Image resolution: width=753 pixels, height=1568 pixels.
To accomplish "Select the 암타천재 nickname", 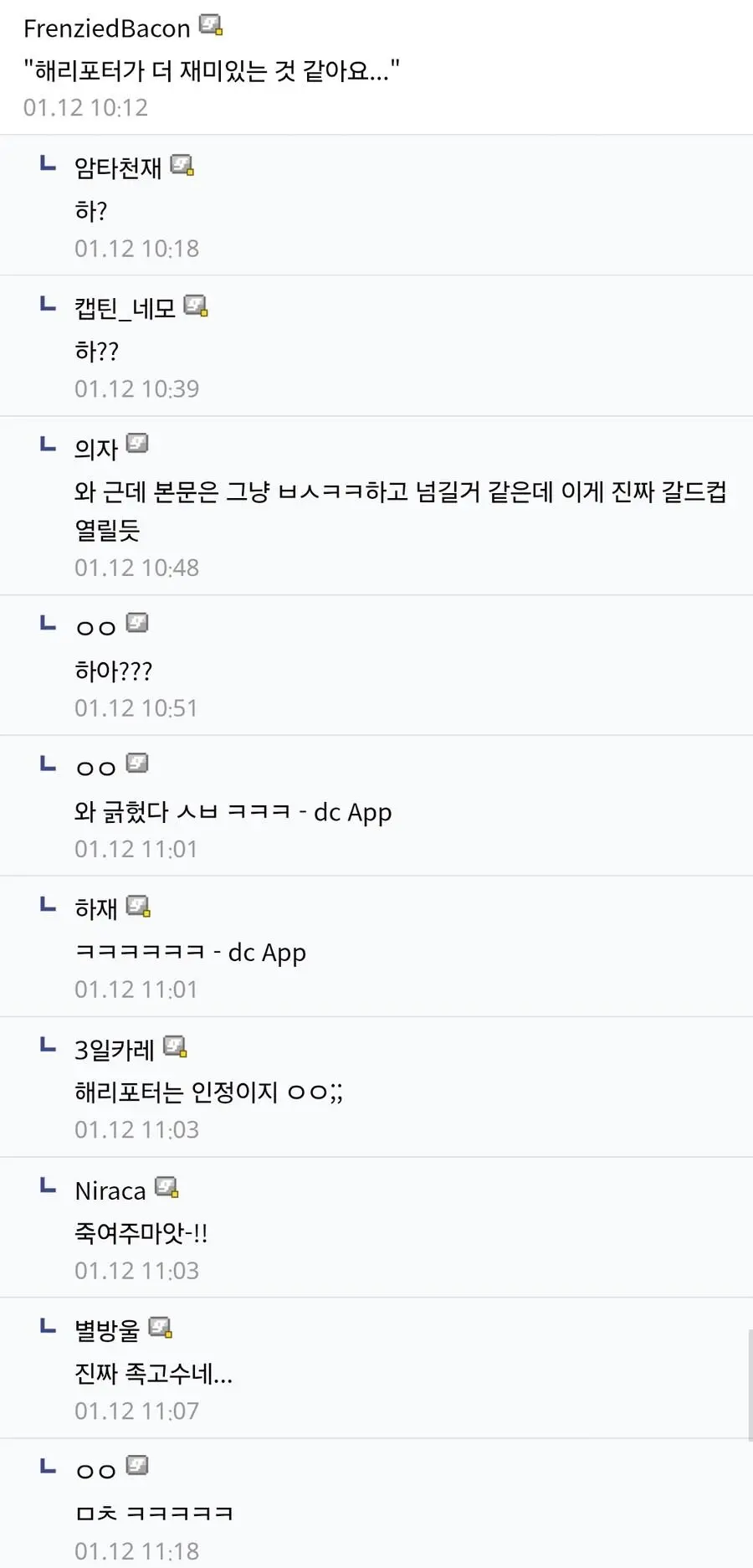I will [118, 167].
